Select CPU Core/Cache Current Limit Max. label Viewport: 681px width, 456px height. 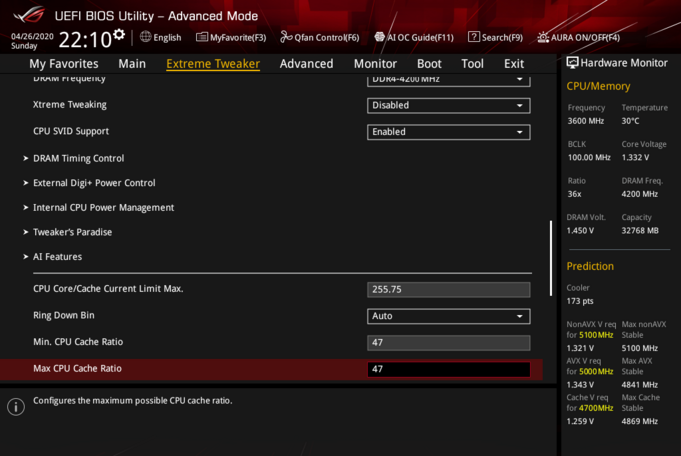pos(108,289)
